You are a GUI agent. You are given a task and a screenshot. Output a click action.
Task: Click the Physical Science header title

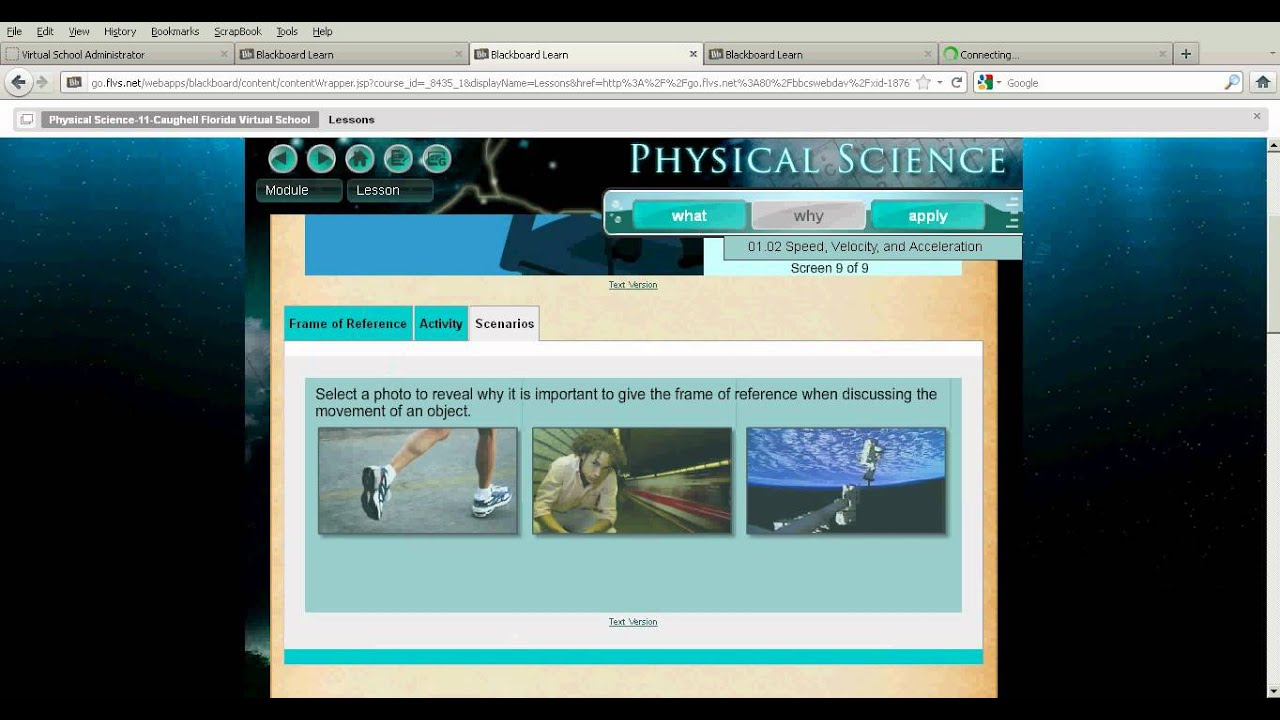[817, 159]
